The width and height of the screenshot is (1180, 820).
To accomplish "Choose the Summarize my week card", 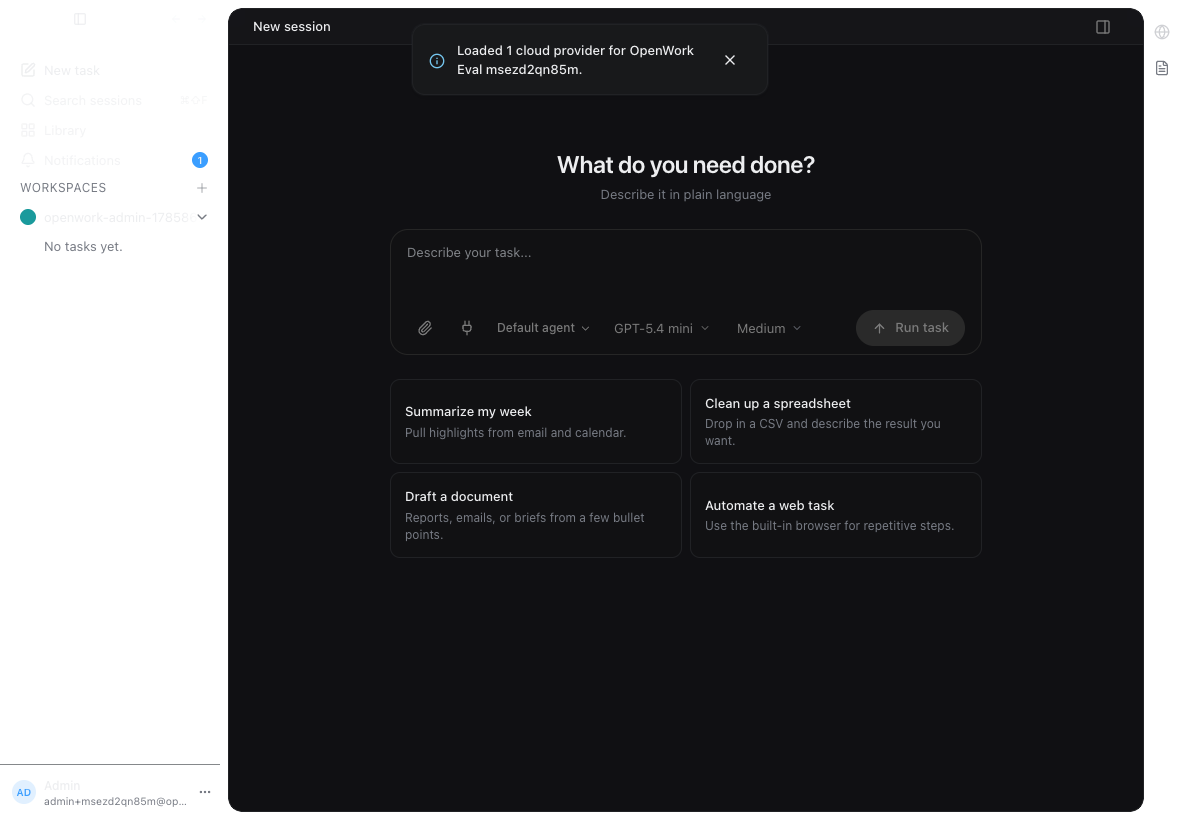I will 536,421.
